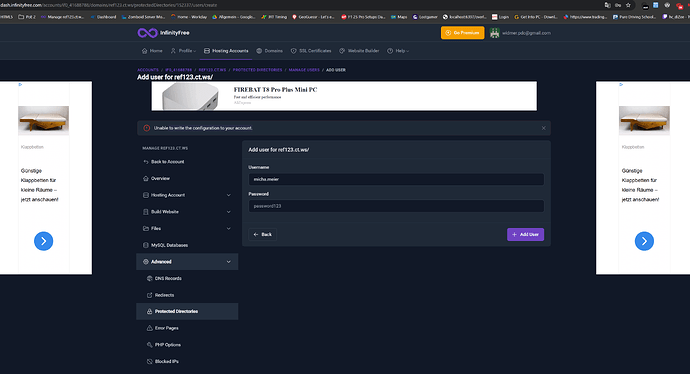This screenshot has height=374, width=690.
Task: Click the error alert warning icon
Action: point(147,128)
